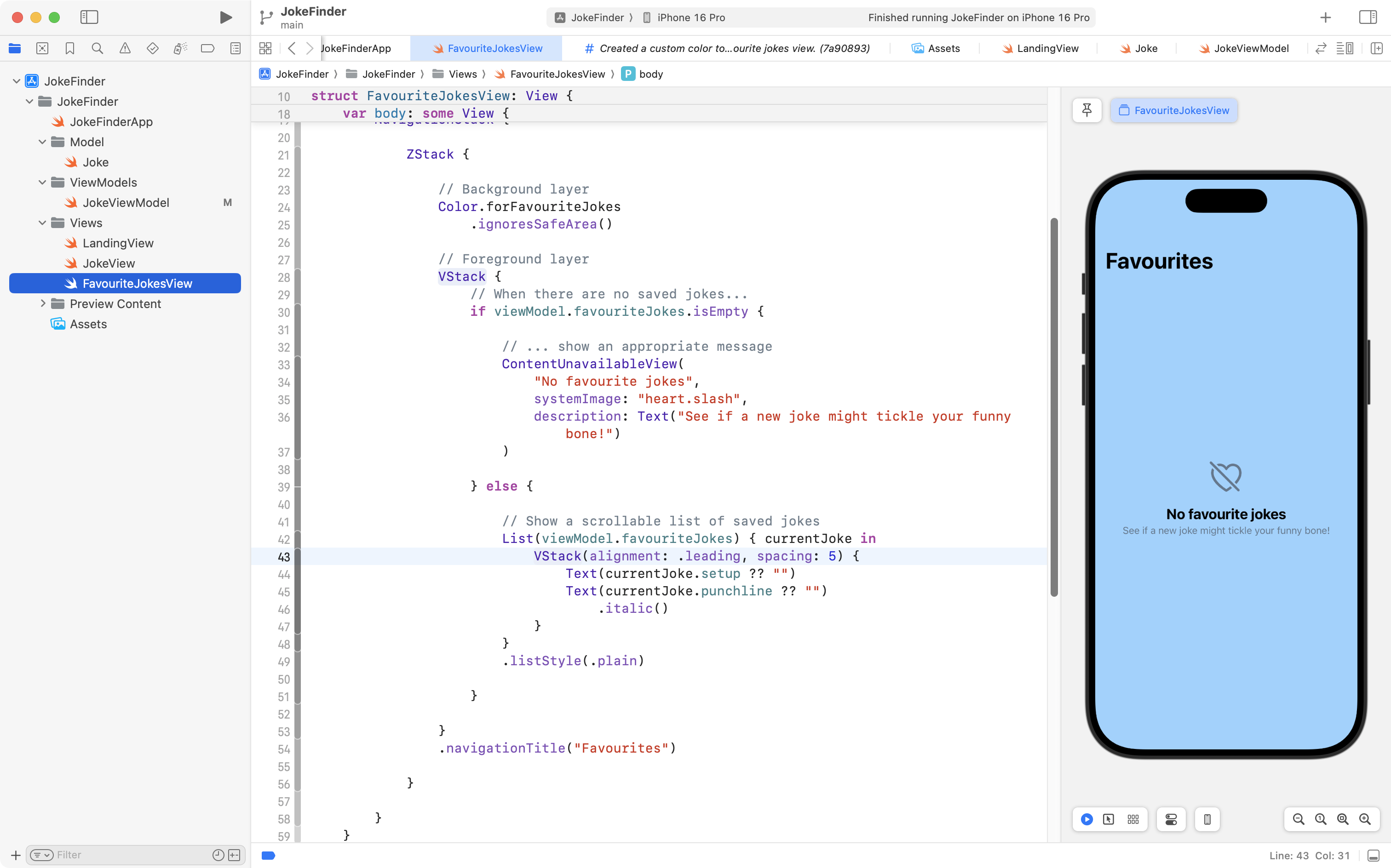Image resolution: width=1391 pixels, height=868 pixels.
Task: Toggle the right inspector panel
Action: (x=1368, y=17)
